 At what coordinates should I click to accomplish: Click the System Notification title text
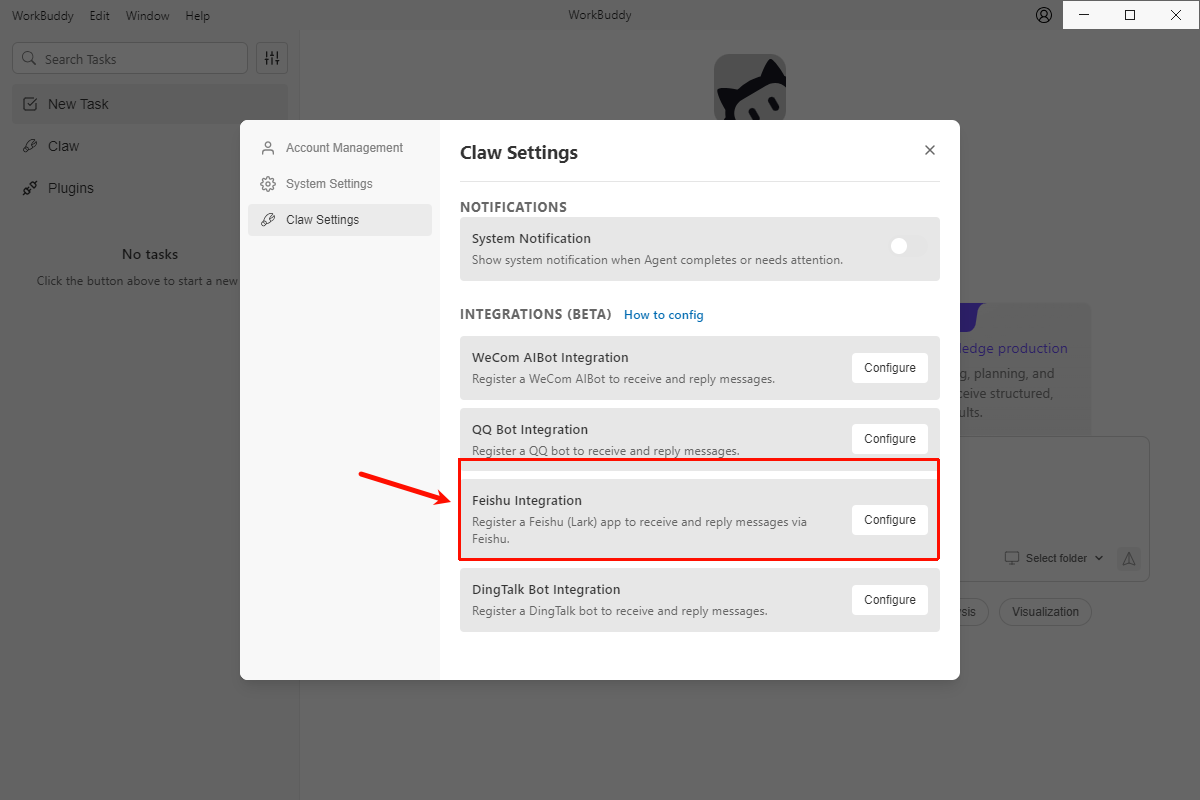531,239
